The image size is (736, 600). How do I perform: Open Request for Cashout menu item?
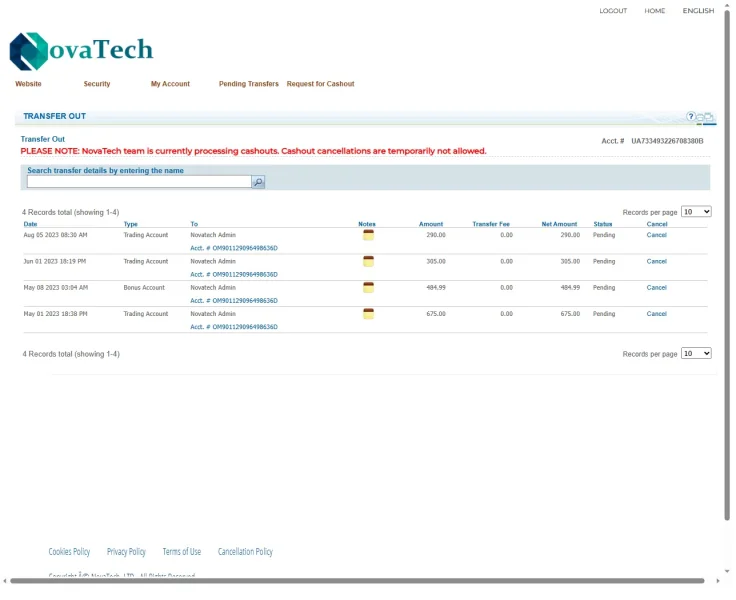(320, 84)
